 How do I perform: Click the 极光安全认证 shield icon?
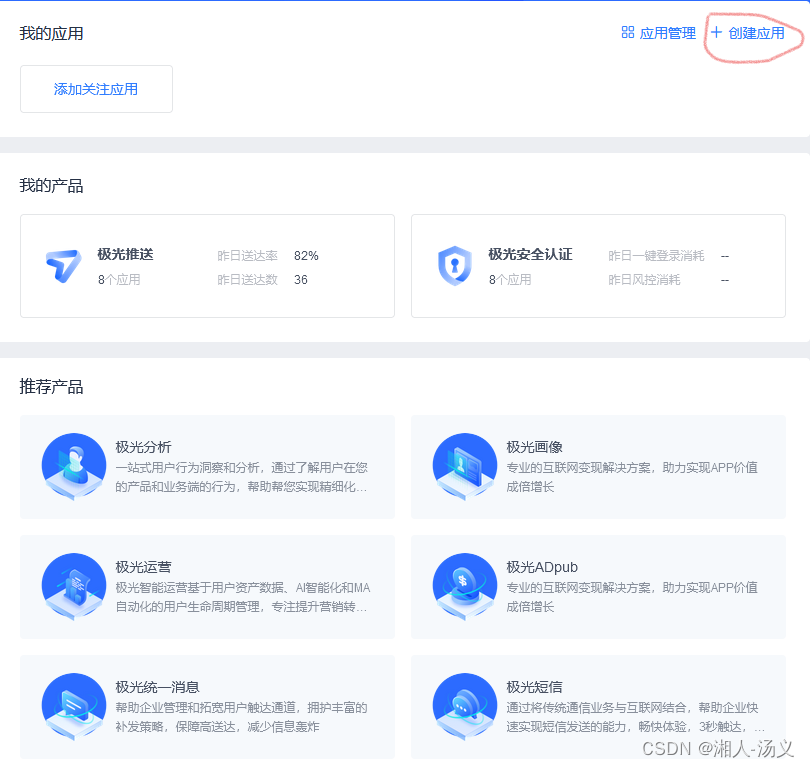[x=455, y=266]
